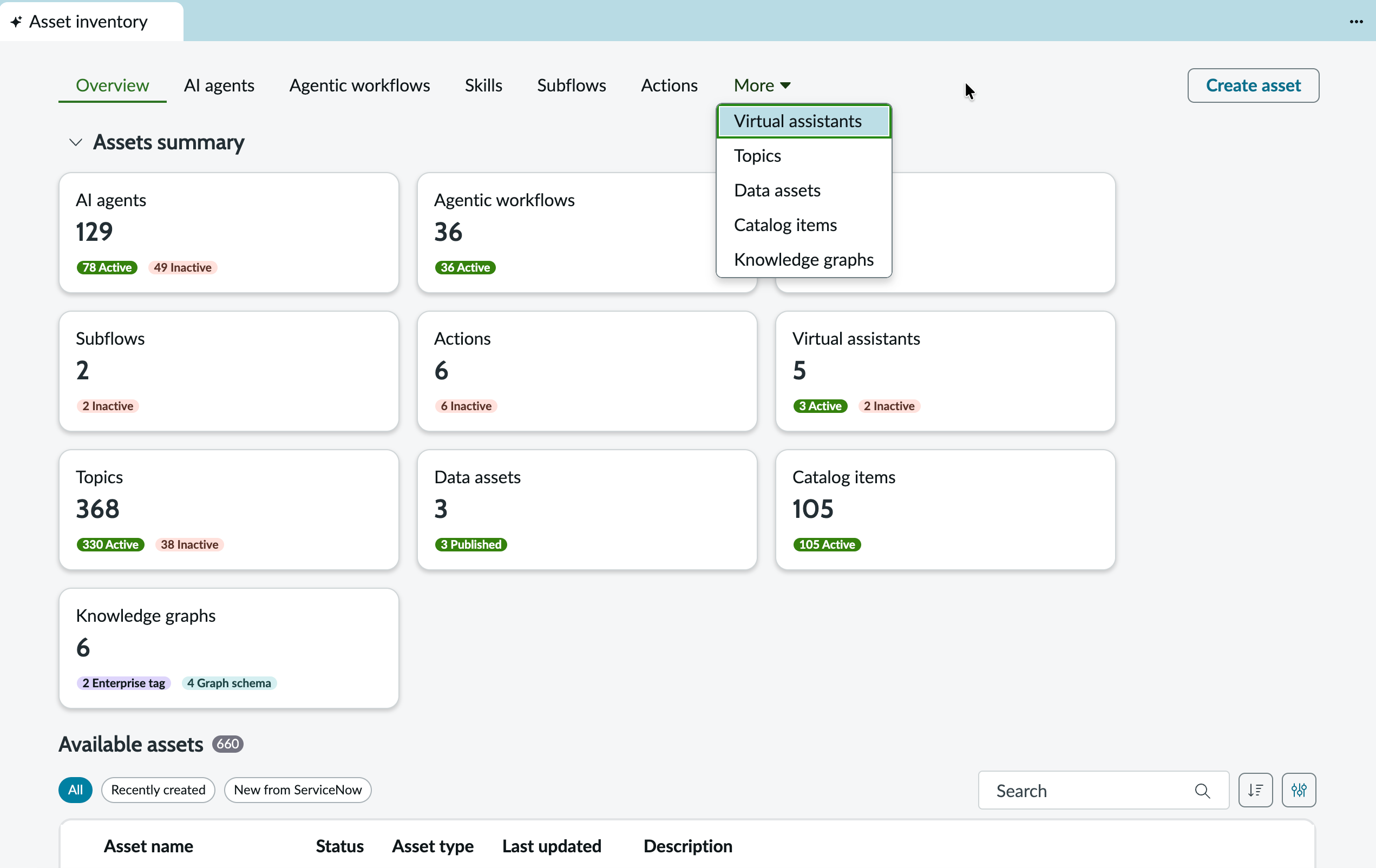
Task: Click the 2 Inactive badge on Subflows card
Action: pyautogui.click(x=108, y=406)
